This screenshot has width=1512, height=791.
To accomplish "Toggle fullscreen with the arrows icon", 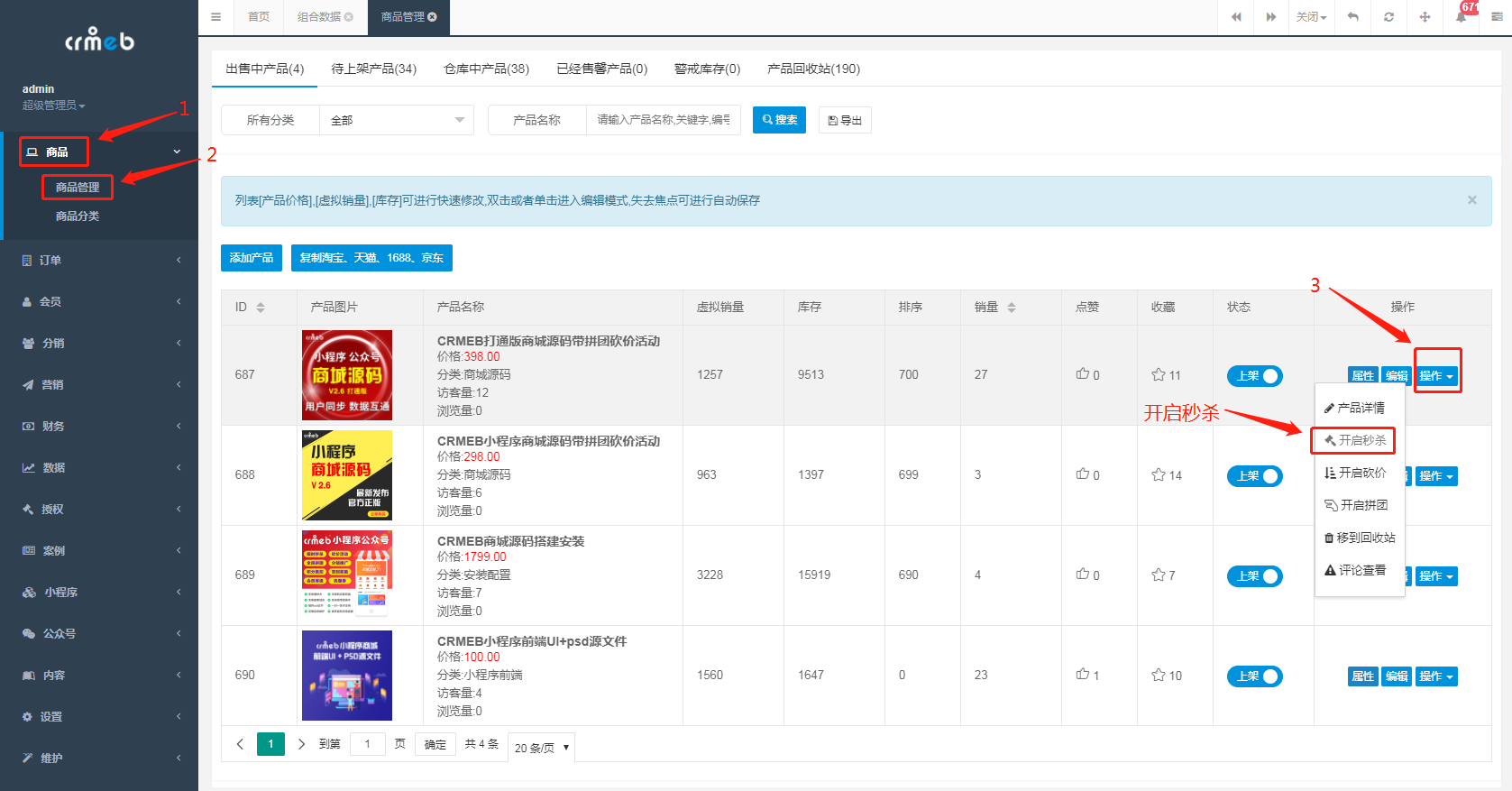I will point(1425,17).
